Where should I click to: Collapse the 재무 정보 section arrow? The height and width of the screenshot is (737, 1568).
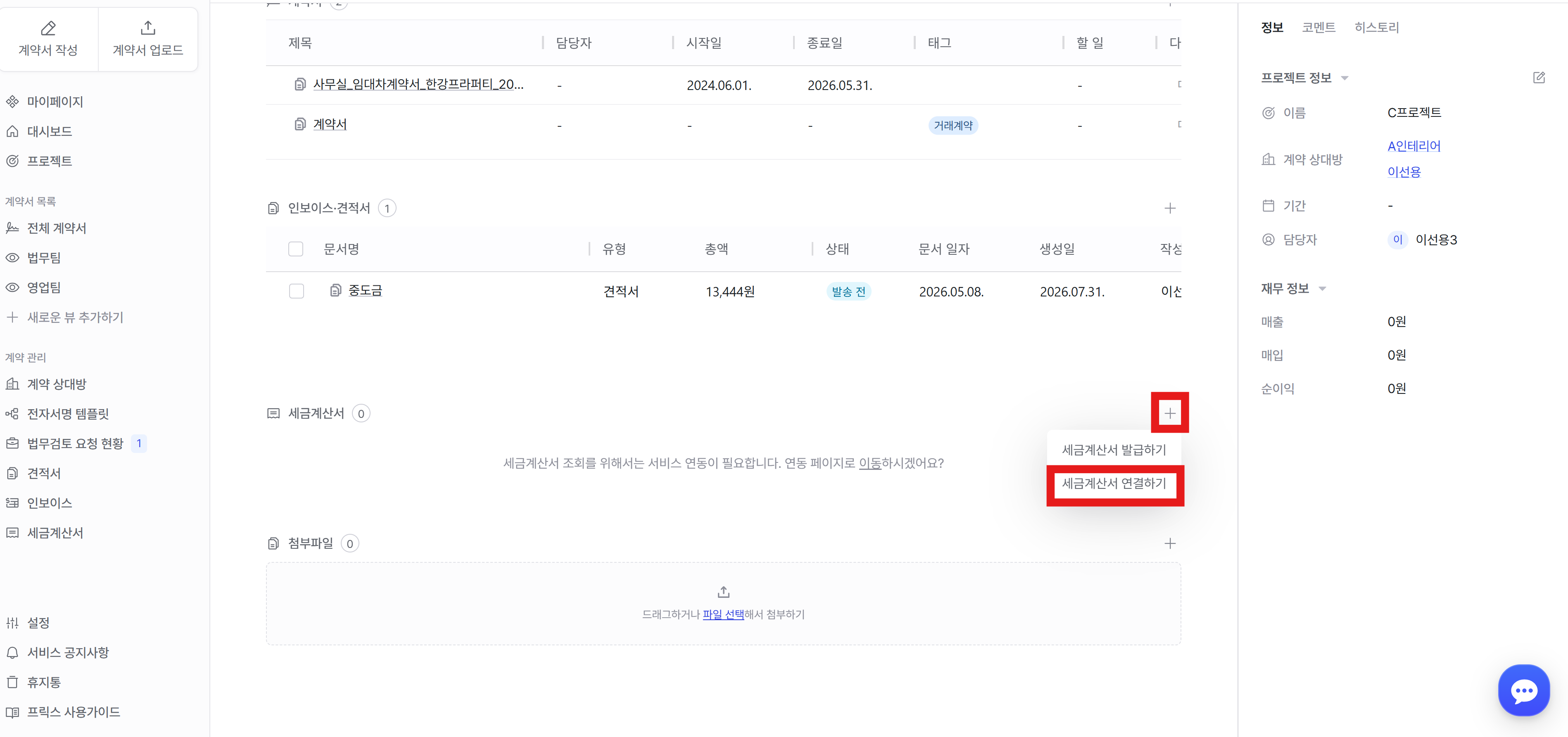[1322, 289]
